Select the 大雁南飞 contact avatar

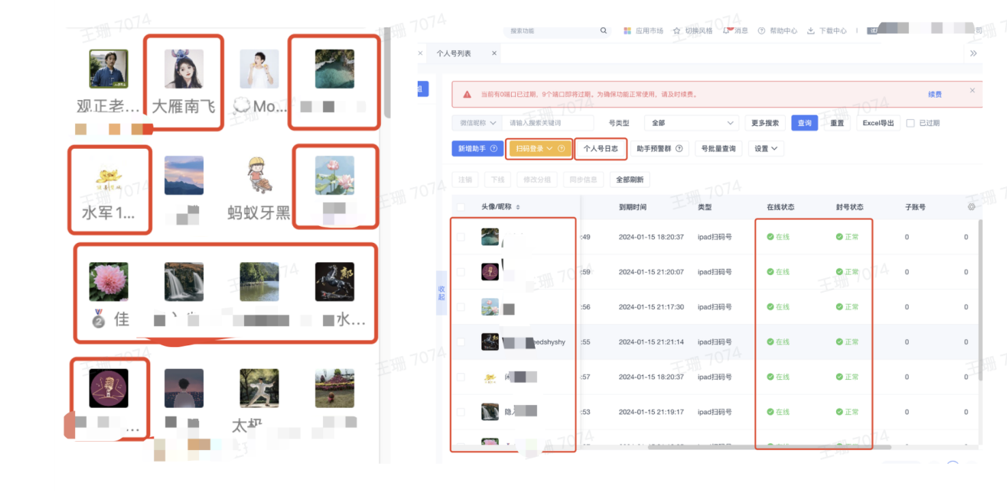click(184, 69)
